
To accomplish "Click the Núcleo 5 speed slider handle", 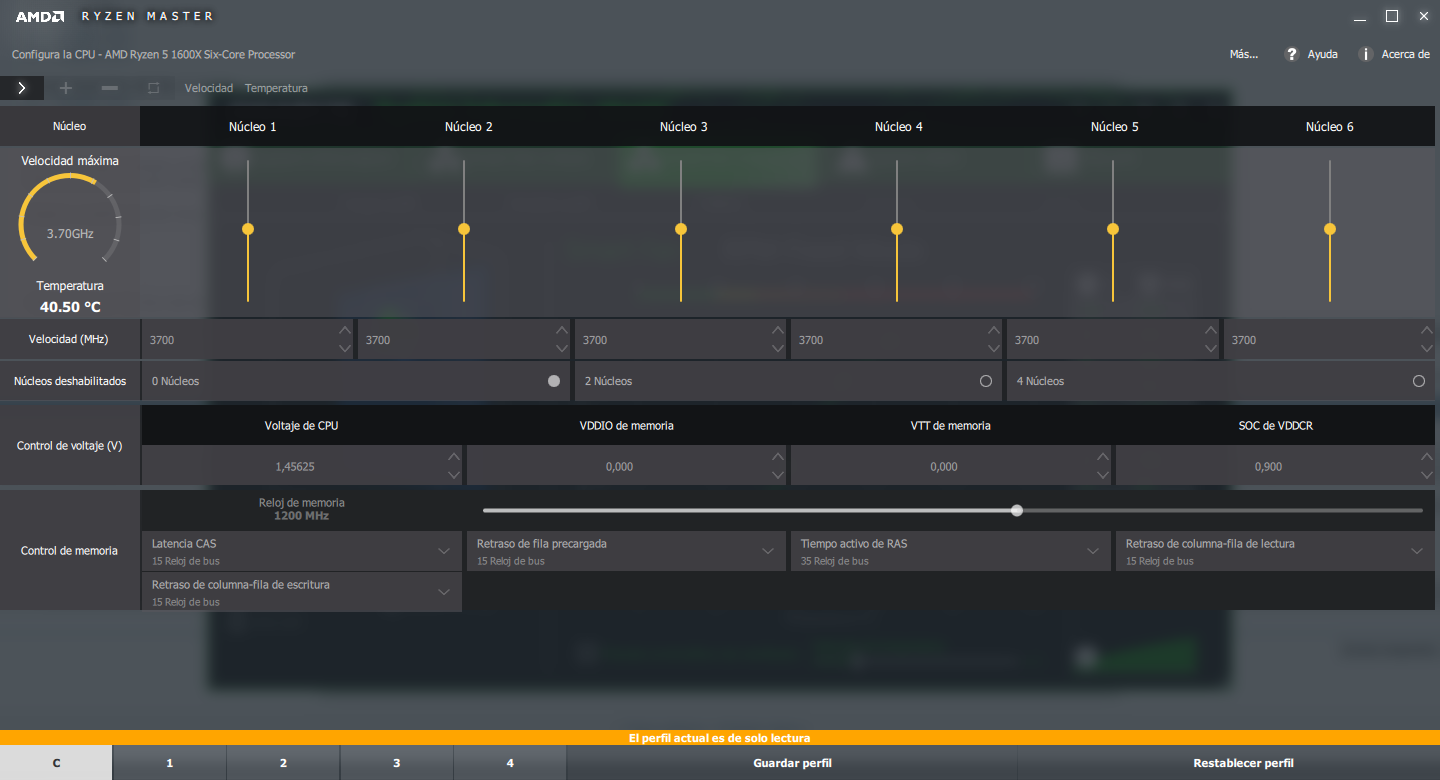I will tap(1113, 229).
